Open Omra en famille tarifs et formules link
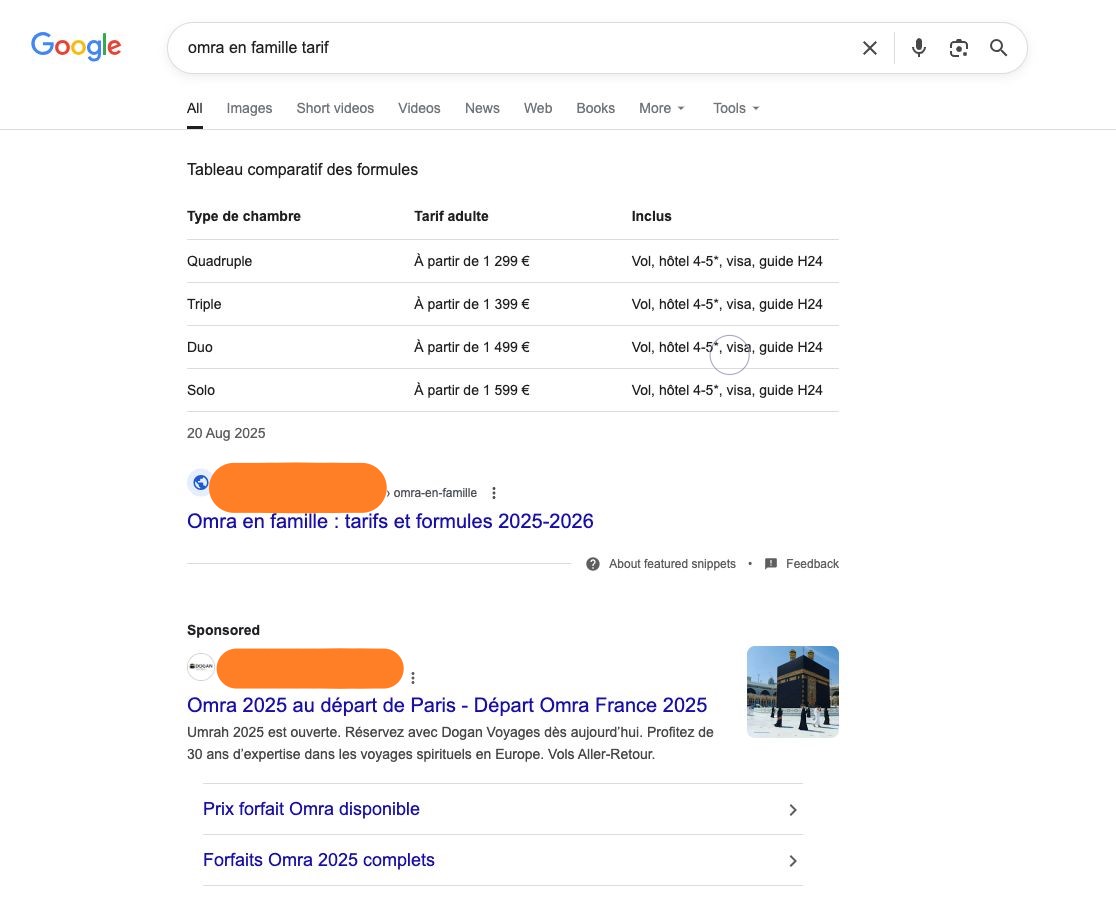The image size is (1116, 919). pyautogui.click(x=390, y=521)
